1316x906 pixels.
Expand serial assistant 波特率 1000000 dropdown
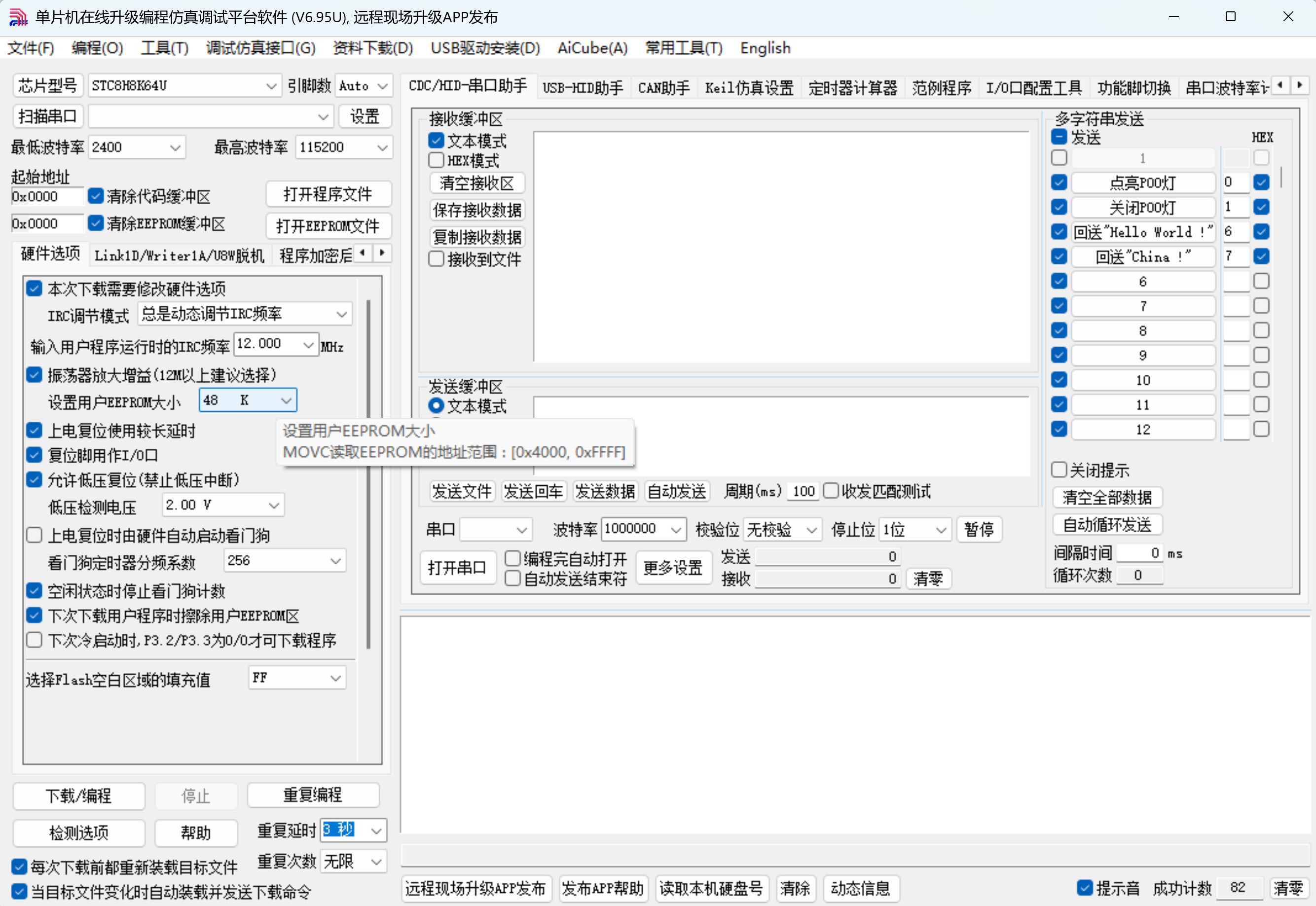[675, 529]
